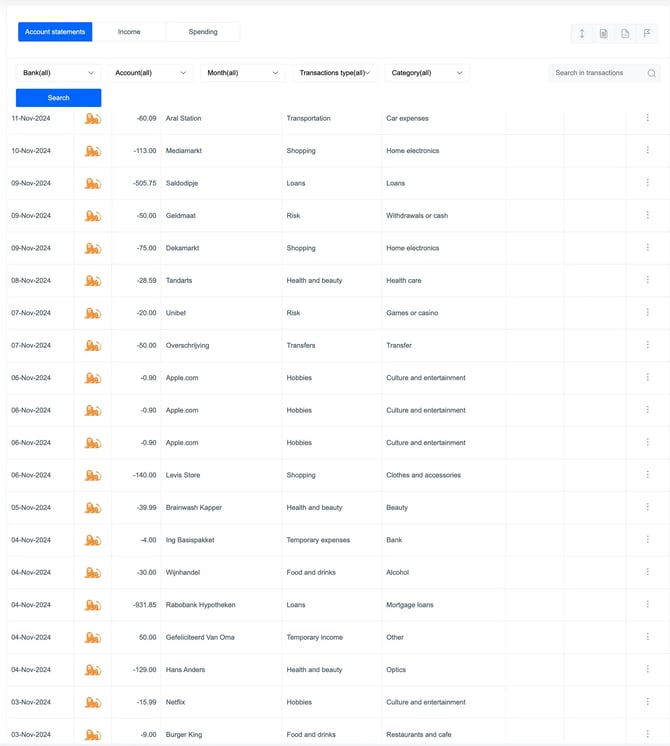
Task: Open three-dot menu for Unibet transaction
Action: pos(647,313)
